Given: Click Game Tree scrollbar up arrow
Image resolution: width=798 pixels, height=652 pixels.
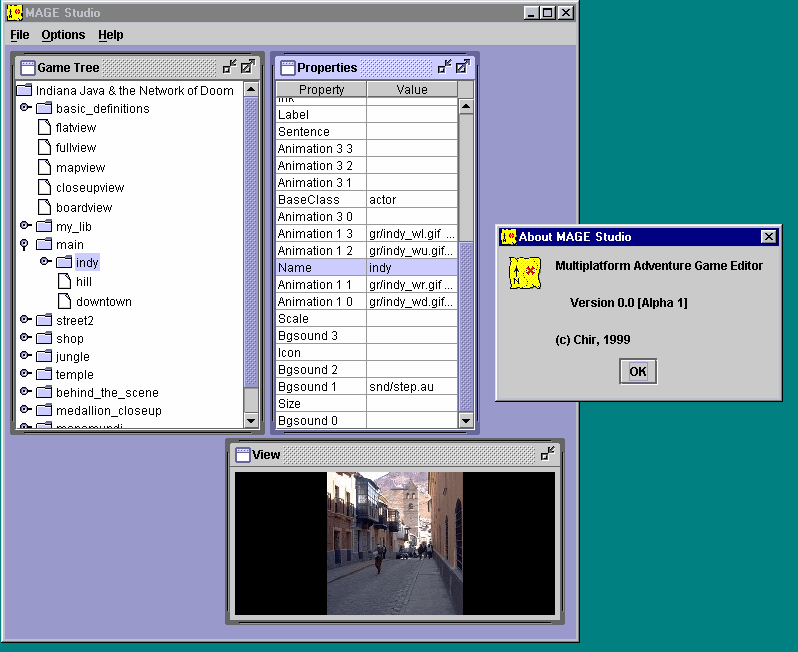Looking at the screenshot, I should [251, 90].
